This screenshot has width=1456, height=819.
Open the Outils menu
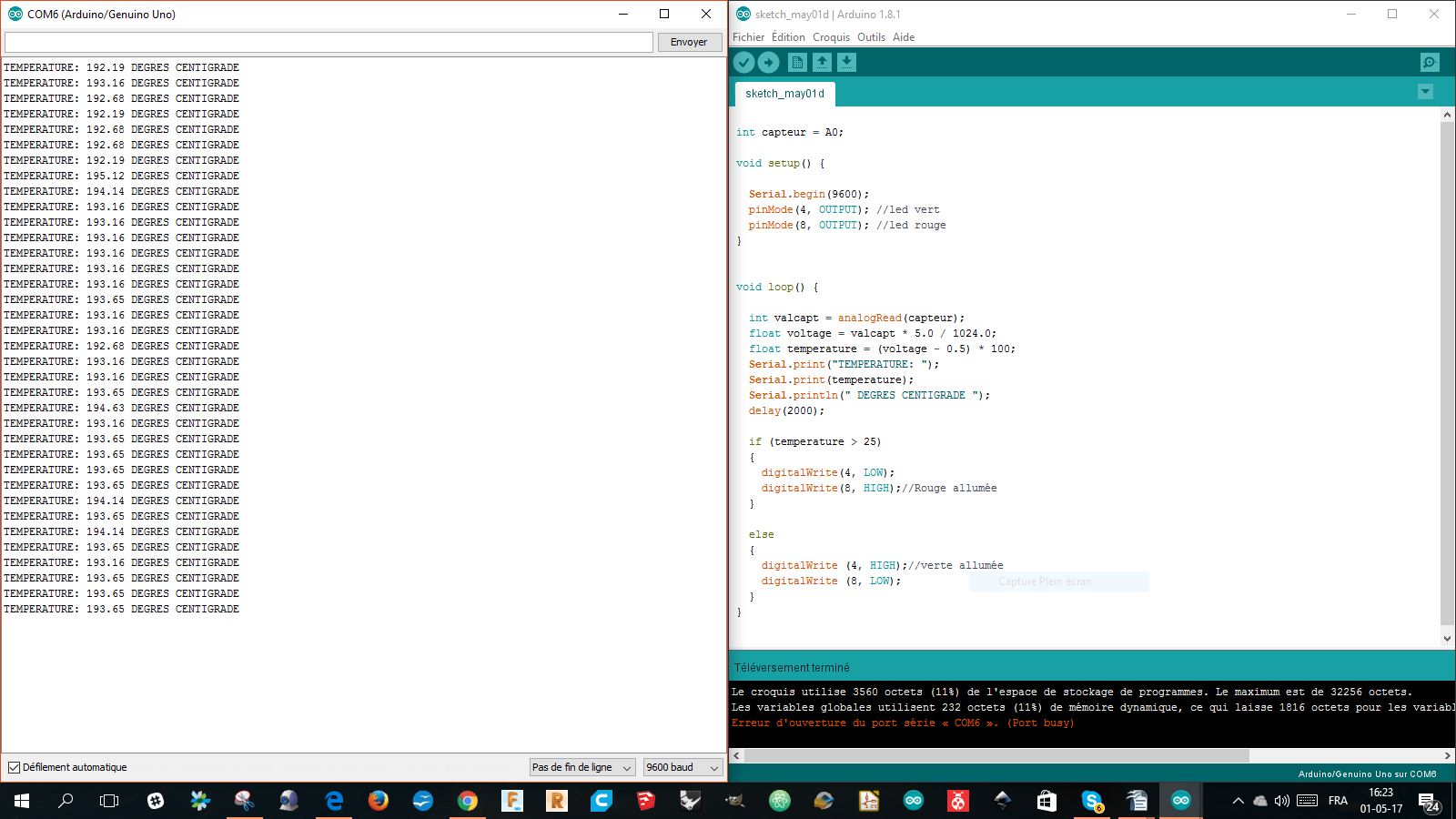pyautogui.click(x=871, y=37)
